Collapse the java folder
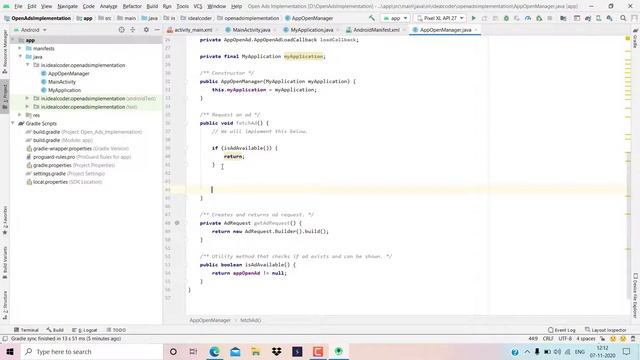The height and width of the screenshot is (360, 640). pyautogui.click(x=20, y=57)
